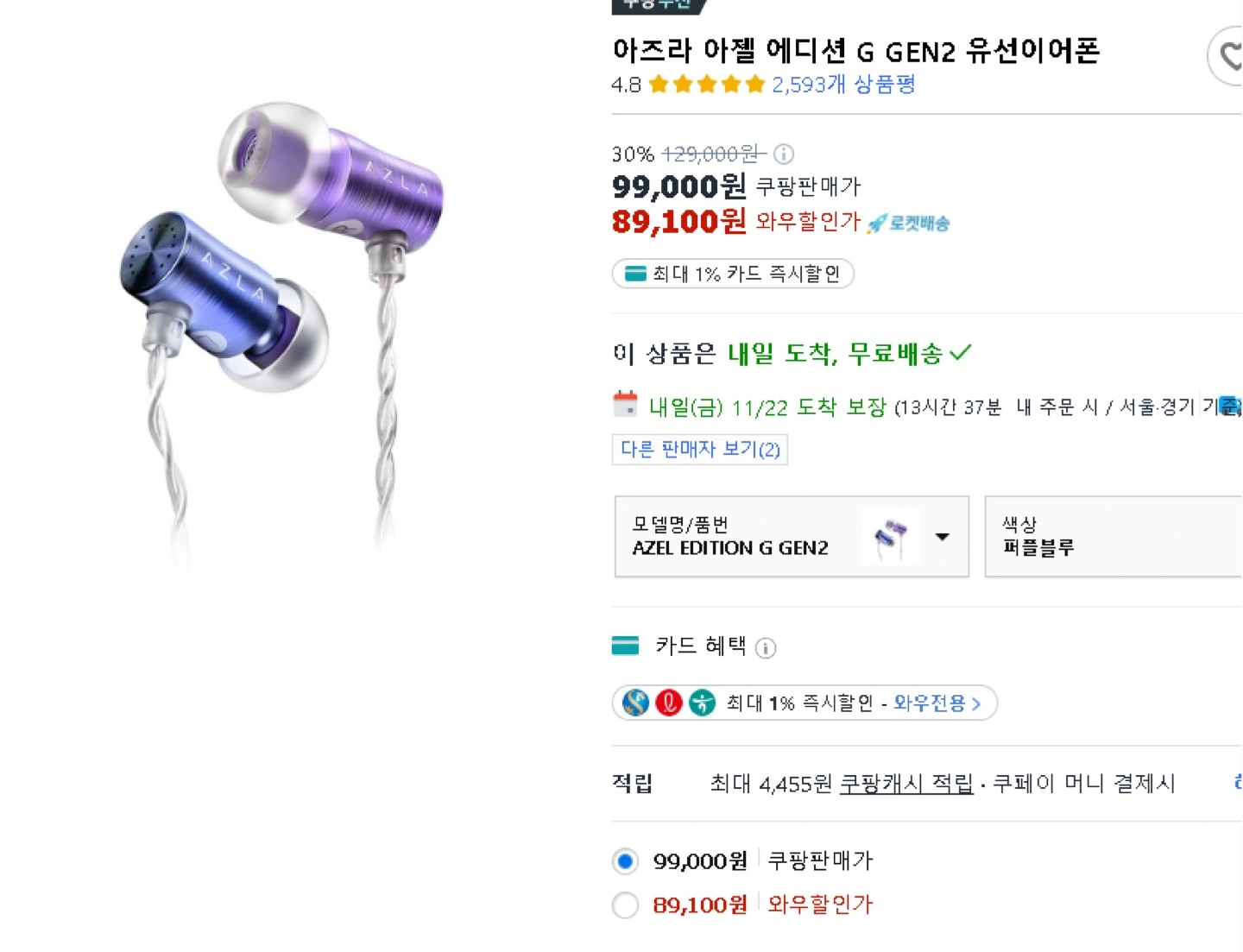Click the 최대 1% 카드 즉시할인 badge

click(x=733, y=274)
